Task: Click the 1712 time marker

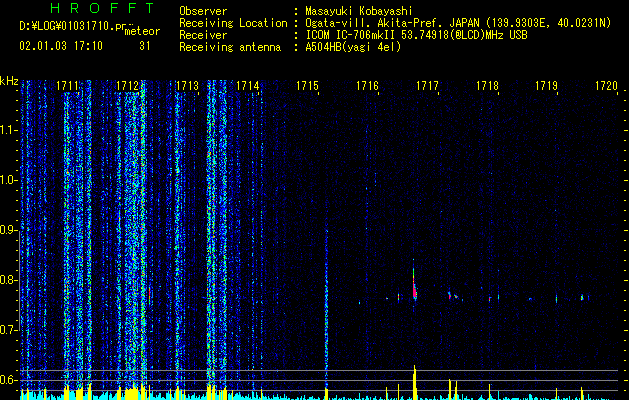Action: click(x=127, y=86)
